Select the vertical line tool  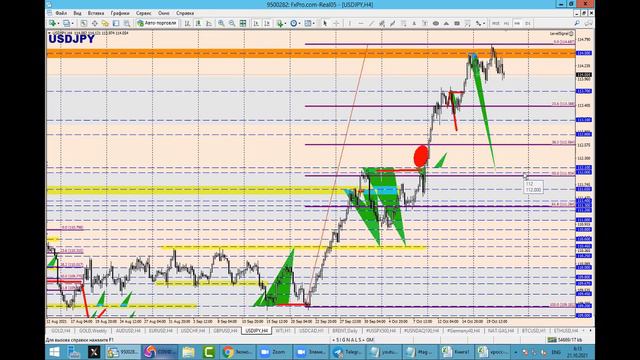[x=350, y=23]
